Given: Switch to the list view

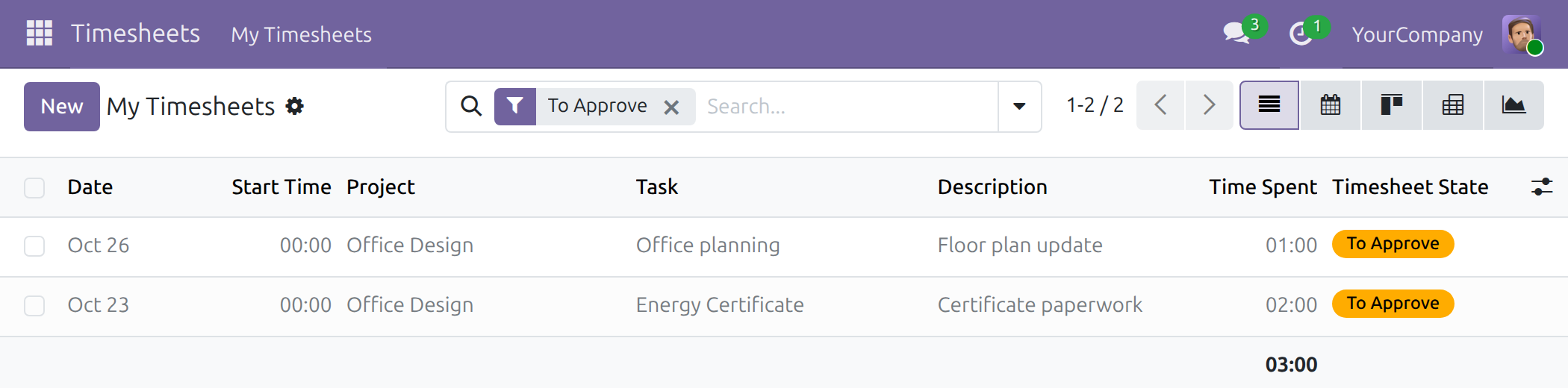Looking at the screenshot, I should 1269,105.
